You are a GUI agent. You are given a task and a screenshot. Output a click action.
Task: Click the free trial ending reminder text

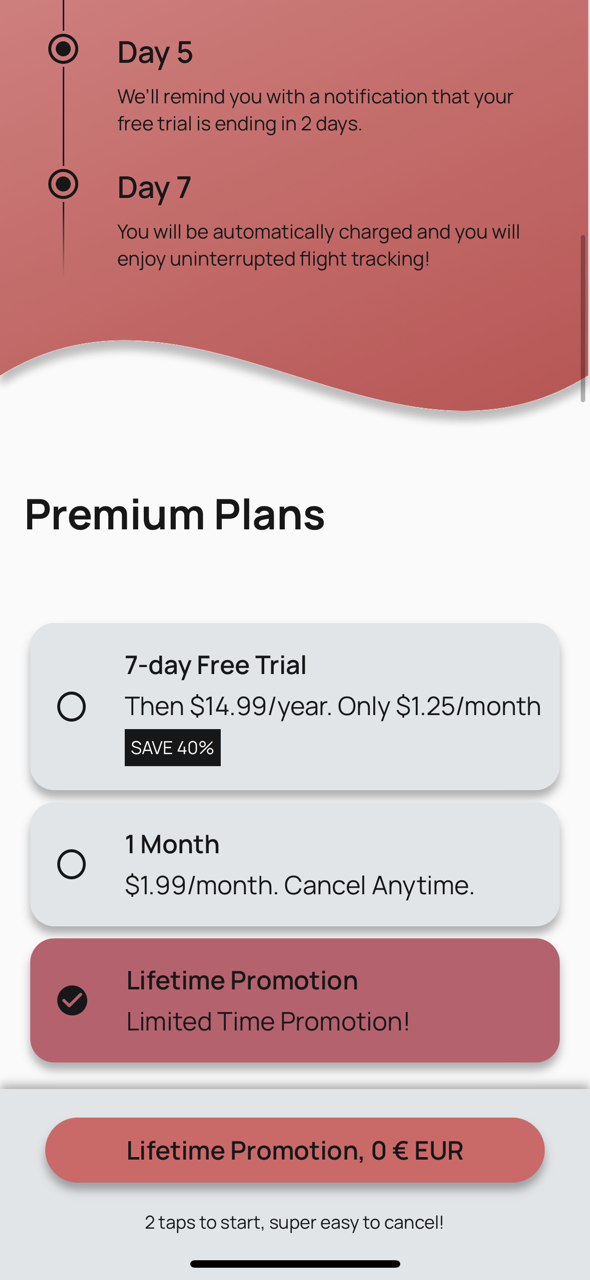[x=315, y=110]
